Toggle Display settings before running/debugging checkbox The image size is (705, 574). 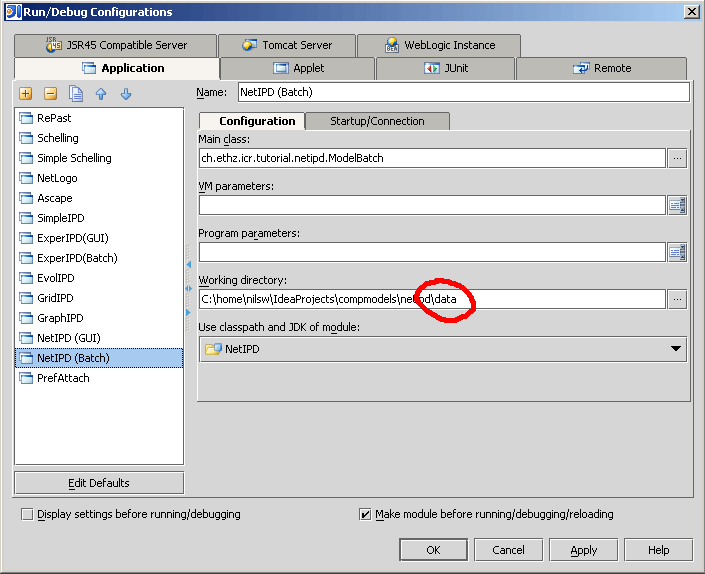tap(27, 514)
